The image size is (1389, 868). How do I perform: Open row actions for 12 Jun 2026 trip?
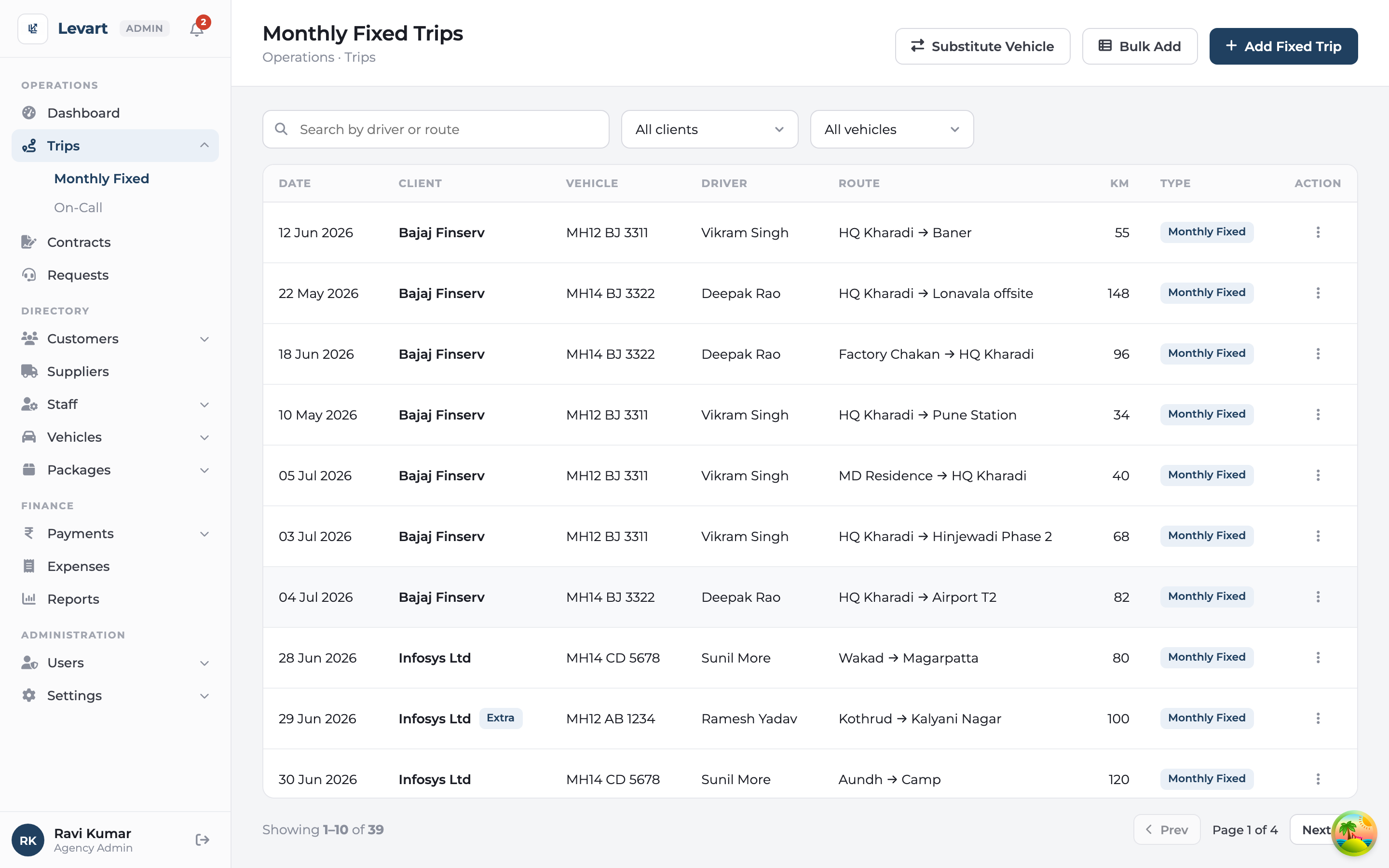[x=1318, y=232]
